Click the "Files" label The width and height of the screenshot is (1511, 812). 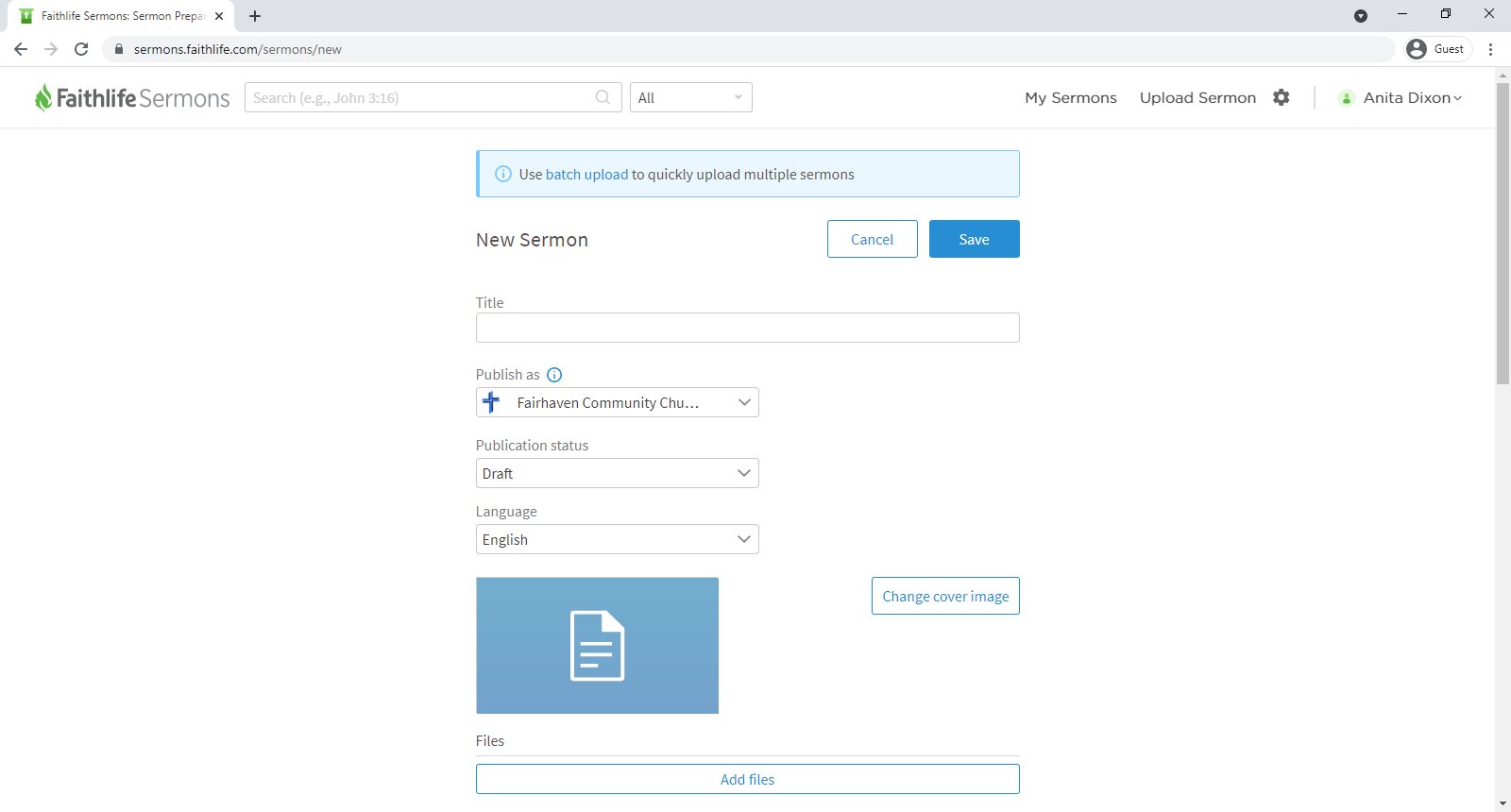tap(490, 741)
